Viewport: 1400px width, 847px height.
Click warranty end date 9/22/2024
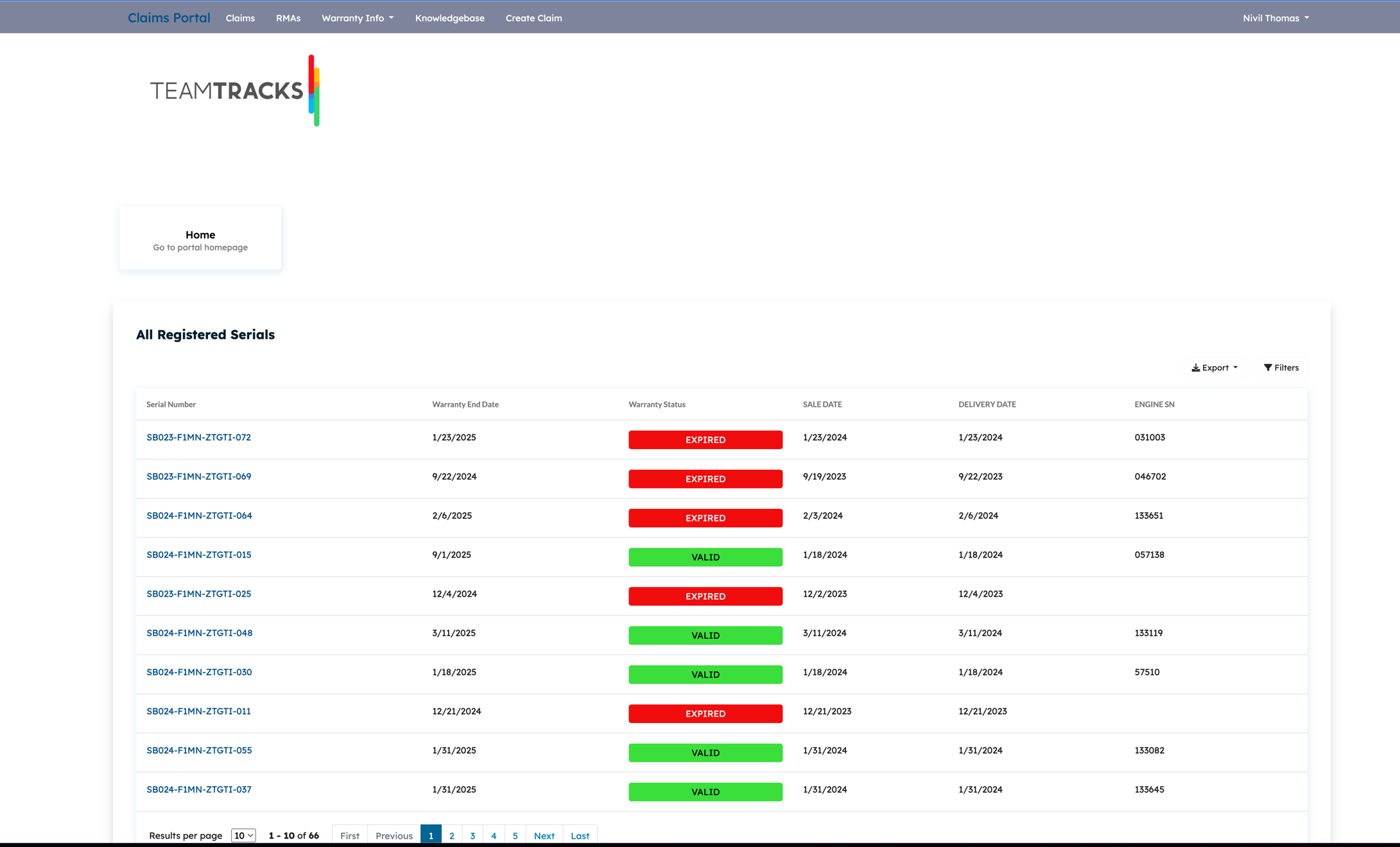[x=454, y=477]
